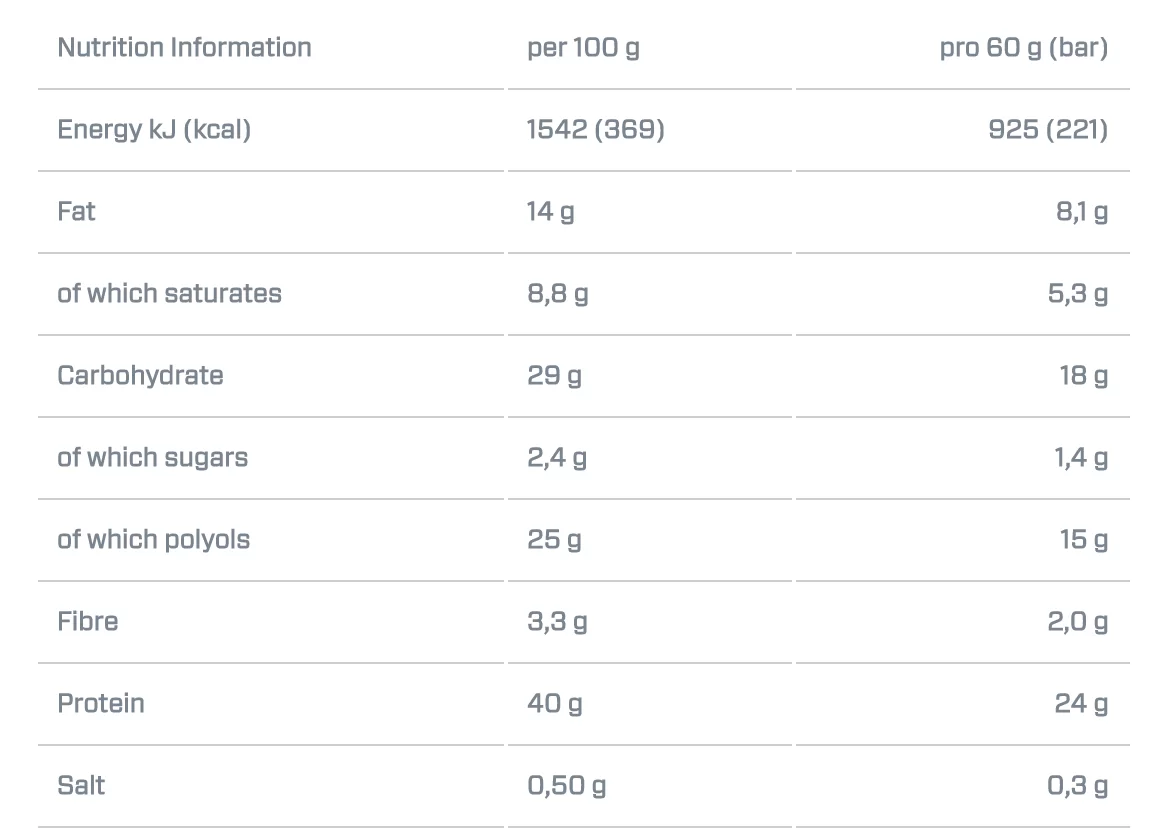Click the of which sugars label
Viewport: 1170px width, 828px height.
(152, 457)
